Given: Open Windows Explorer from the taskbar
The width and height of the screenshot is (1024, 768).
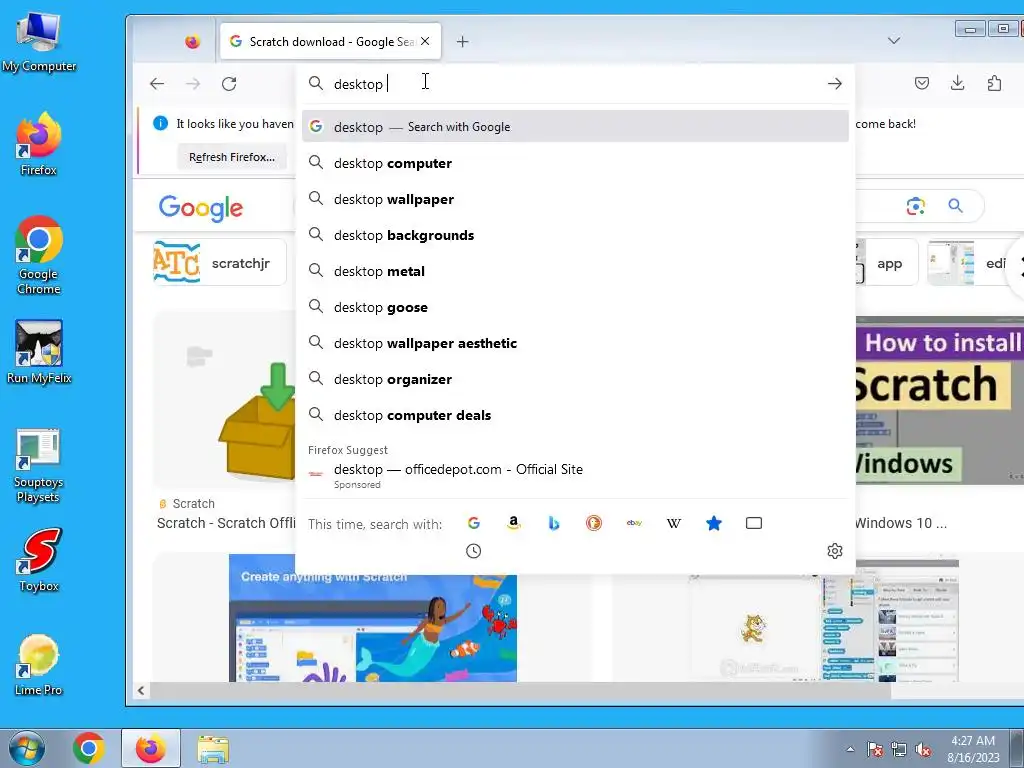Looking at the screenshot, I should (213, 749).
